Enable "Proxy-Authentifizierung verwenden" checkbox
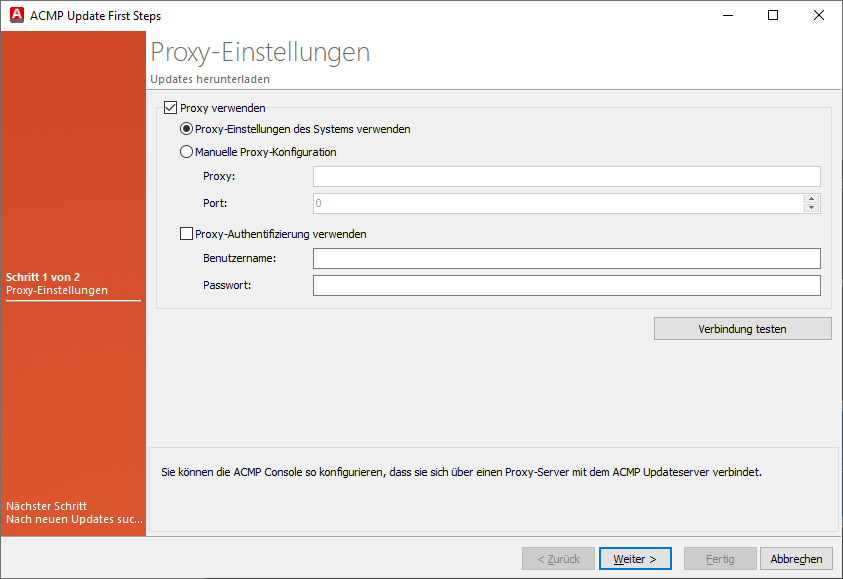The height and width of the screenshot is (579, 843). pyautogui.click(x=186, y=234)
